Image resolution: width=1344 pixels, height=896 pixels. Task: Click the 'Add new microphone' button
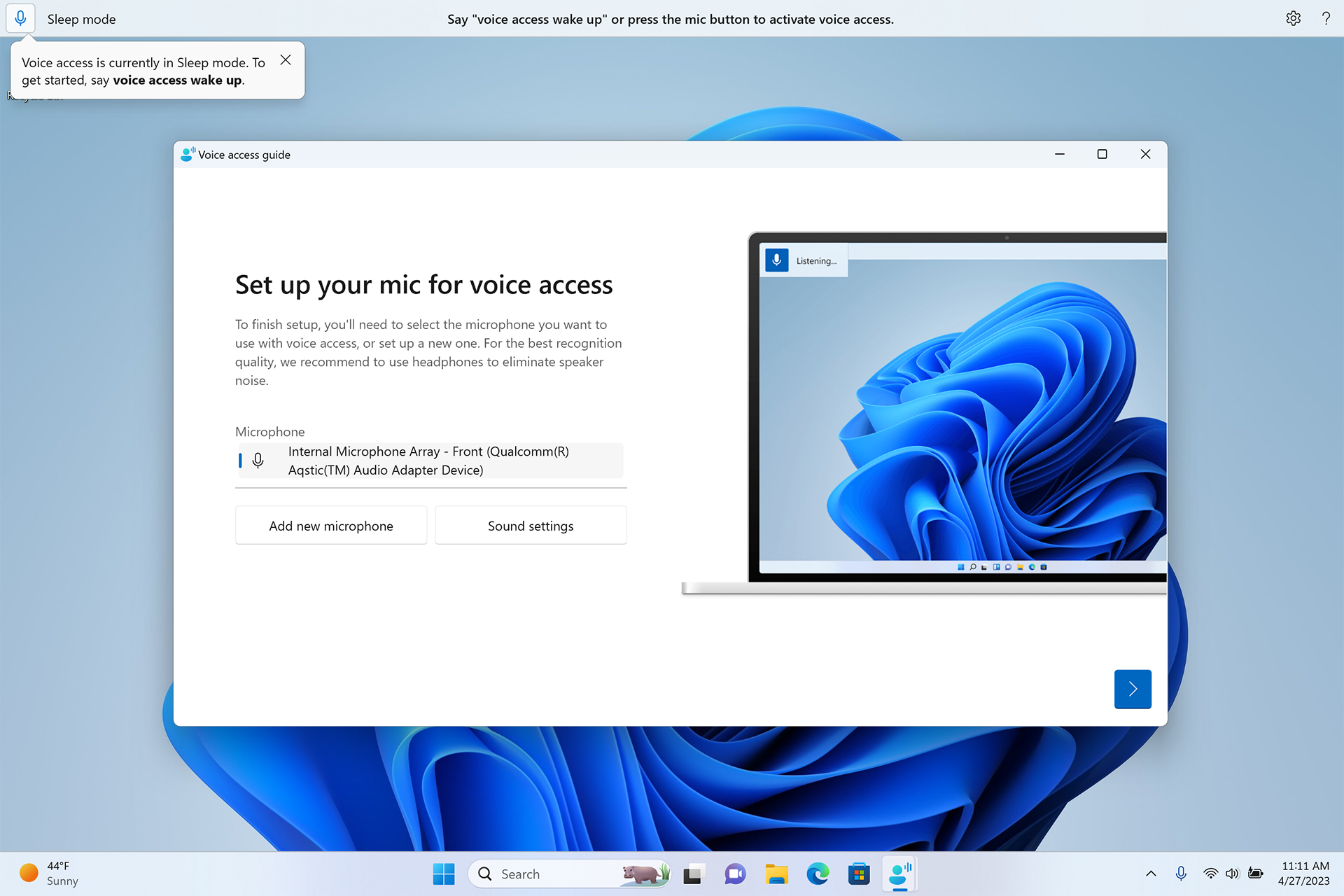tap(330, 525)
